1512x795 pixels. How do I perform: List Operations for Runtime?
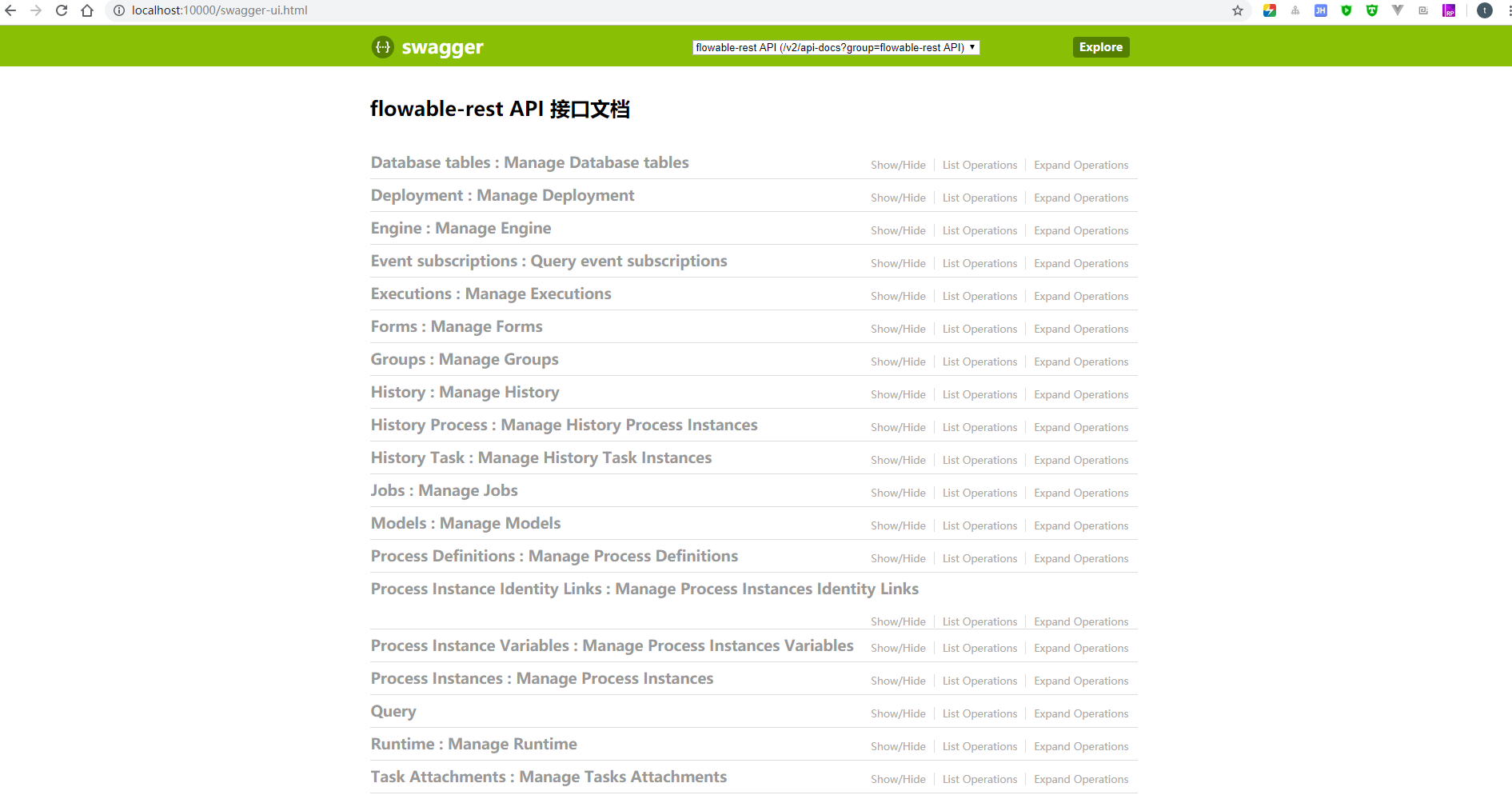979,746
